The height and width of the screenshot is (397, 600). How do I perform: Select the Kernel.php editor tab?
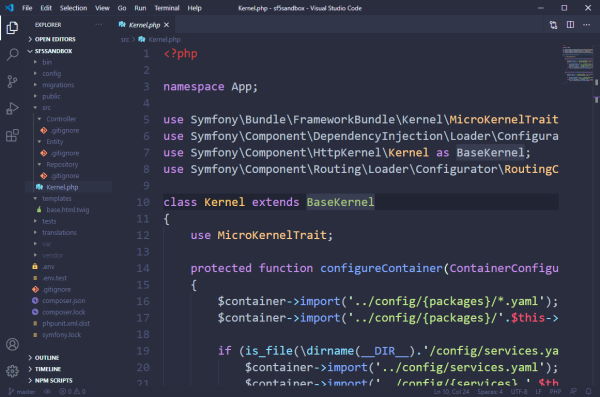coord(144,25)
